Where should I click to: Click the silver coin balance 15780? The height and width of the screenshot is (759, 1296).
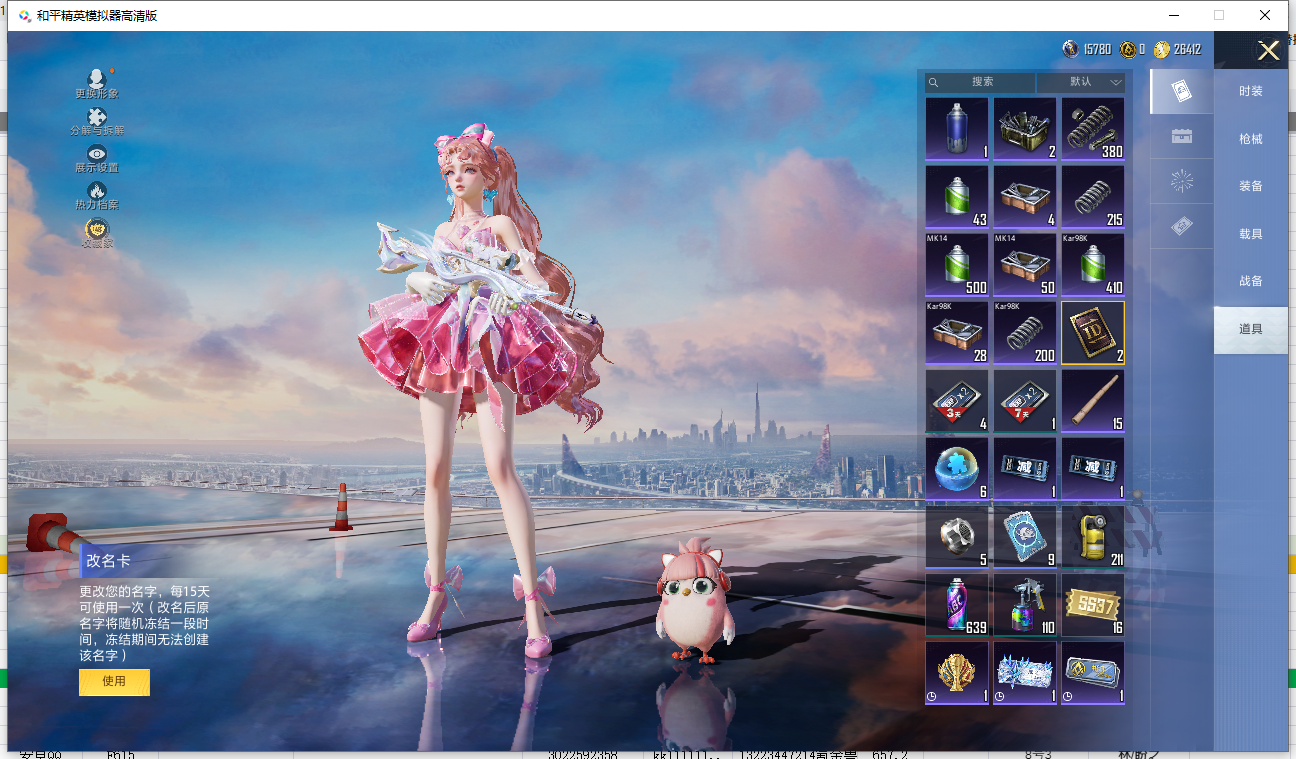(1086, 49)
